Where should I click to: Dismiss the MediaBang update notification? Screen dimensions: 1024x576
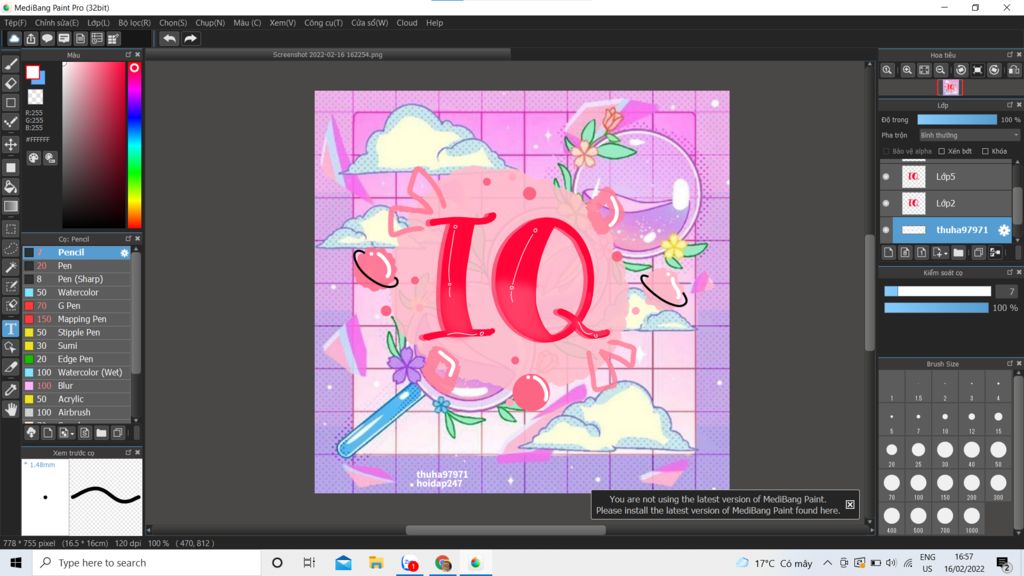(x=850, y=504)
